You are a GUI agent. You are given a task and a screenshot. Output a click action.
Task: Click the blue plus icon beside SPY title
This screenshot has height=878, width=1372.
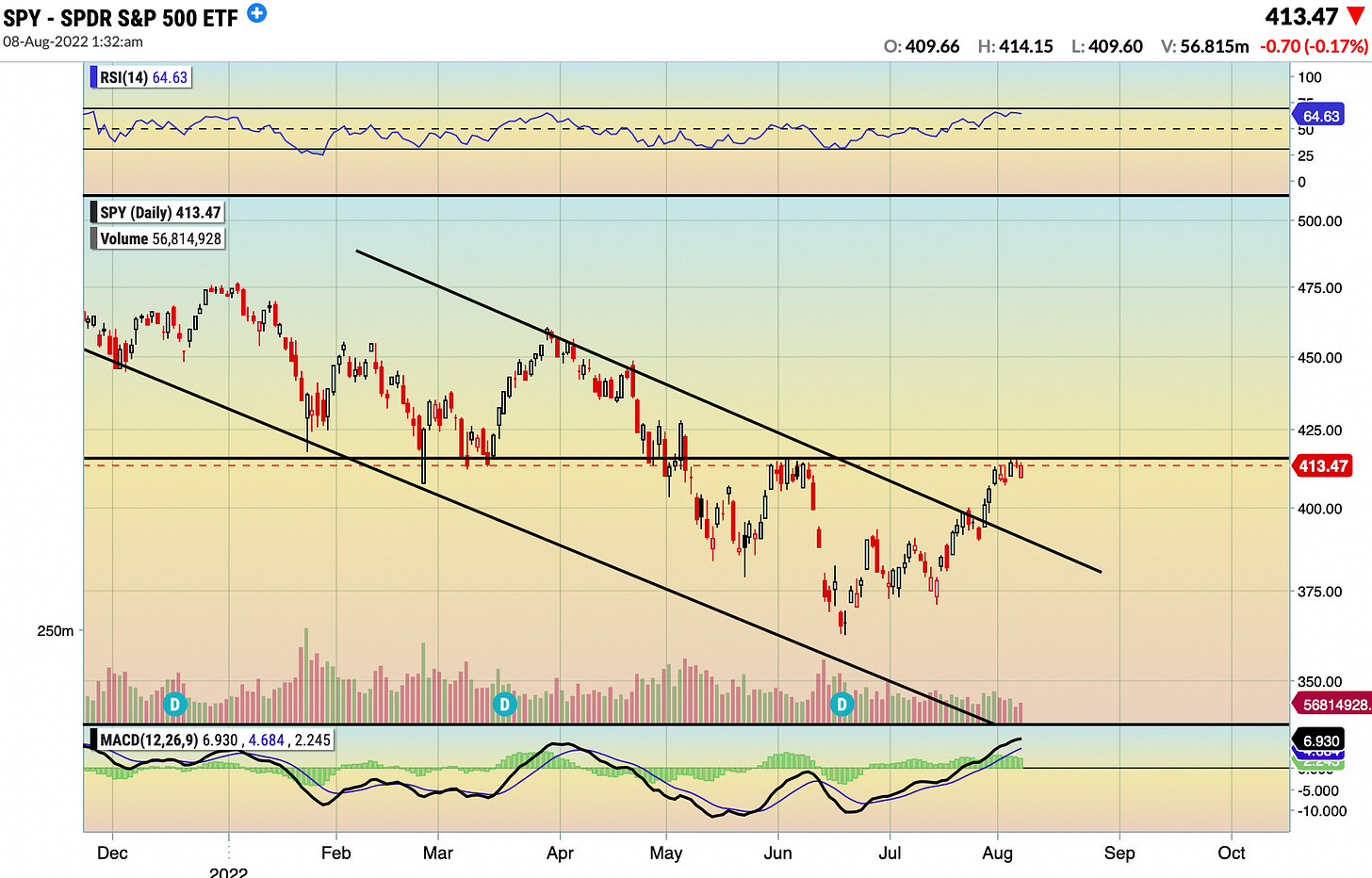pyautogui.click(x=256, y=13)
